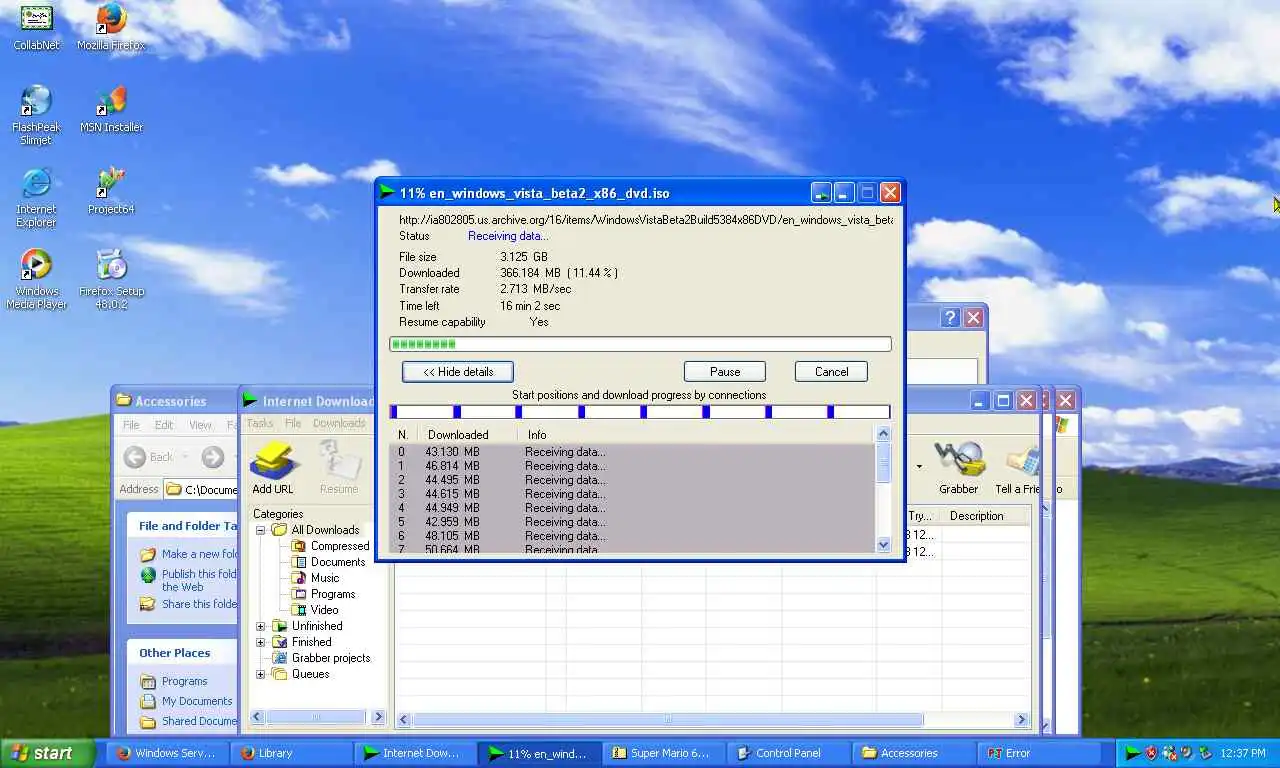
Task: Click the IDM tray icon in system tray
Action: pyautogui.click(x=1133, y=753)
